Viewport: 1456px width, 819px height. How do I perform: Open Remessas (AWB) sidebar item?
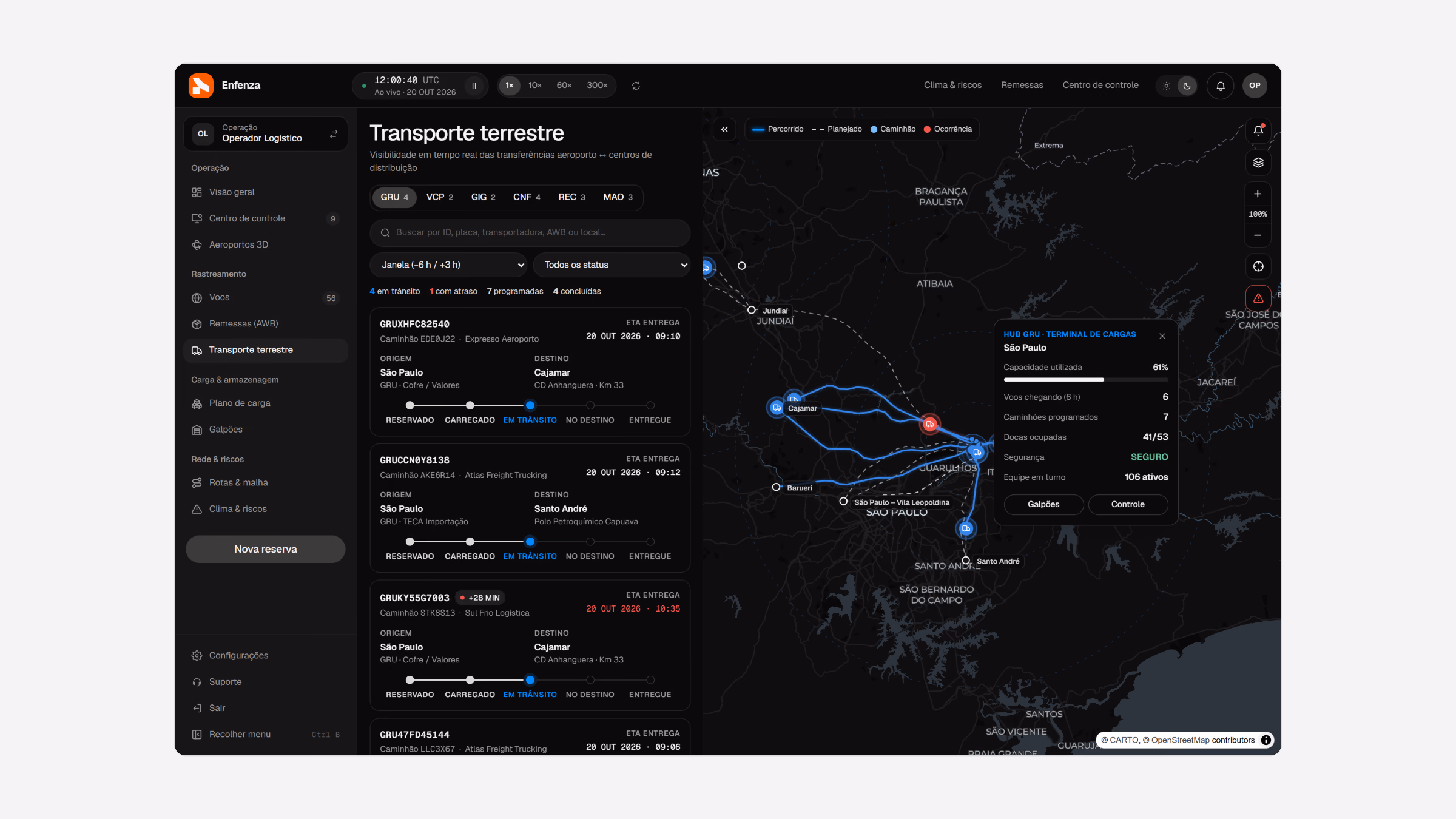click(266, 323)
